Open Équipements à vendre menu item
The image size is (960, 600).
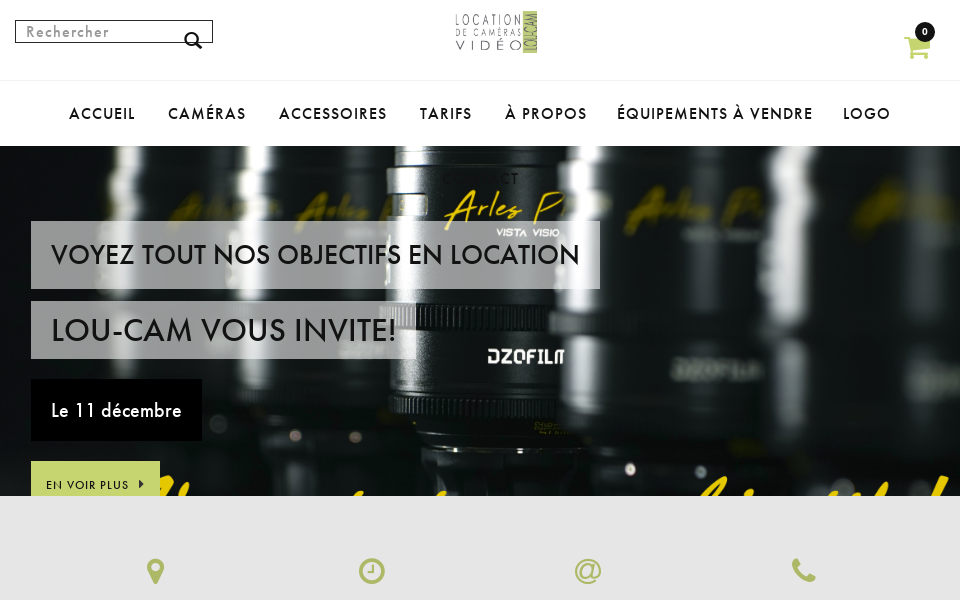coord(714,113)
